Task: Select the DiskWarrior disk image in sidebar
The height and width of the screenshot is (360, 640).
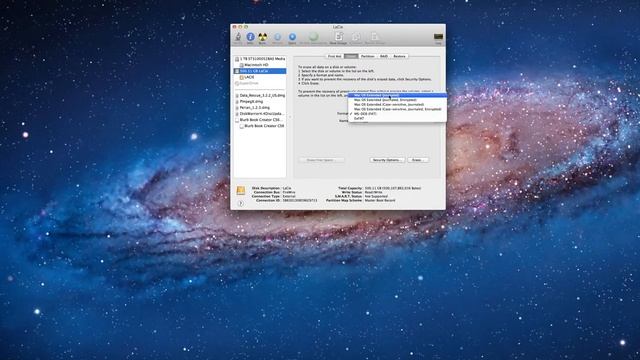Action: [x=260, y=114]
